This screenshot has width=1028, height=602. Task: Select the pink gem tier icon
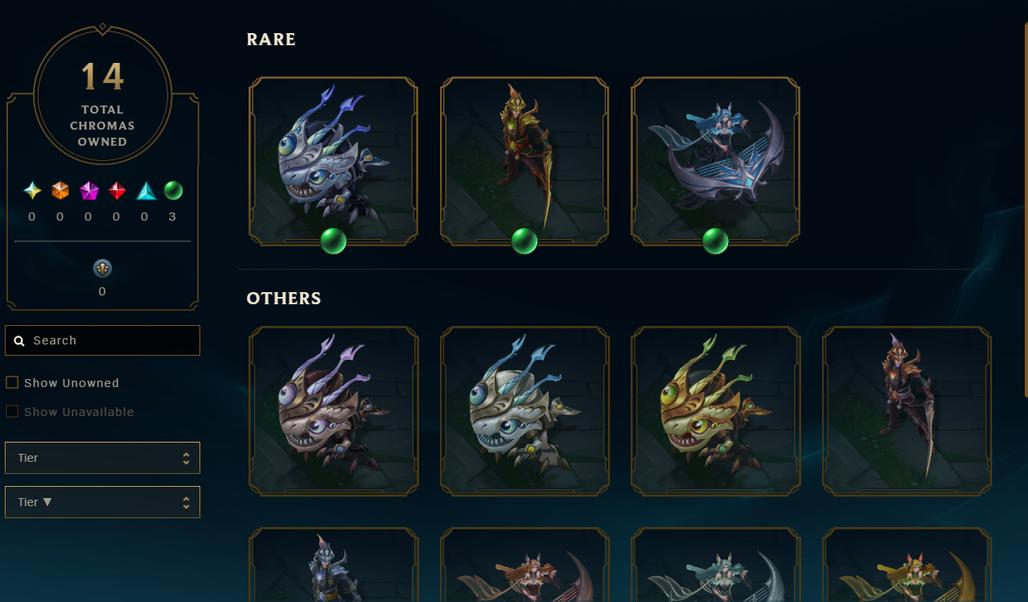pyautogui.click(x=89, y=191)
